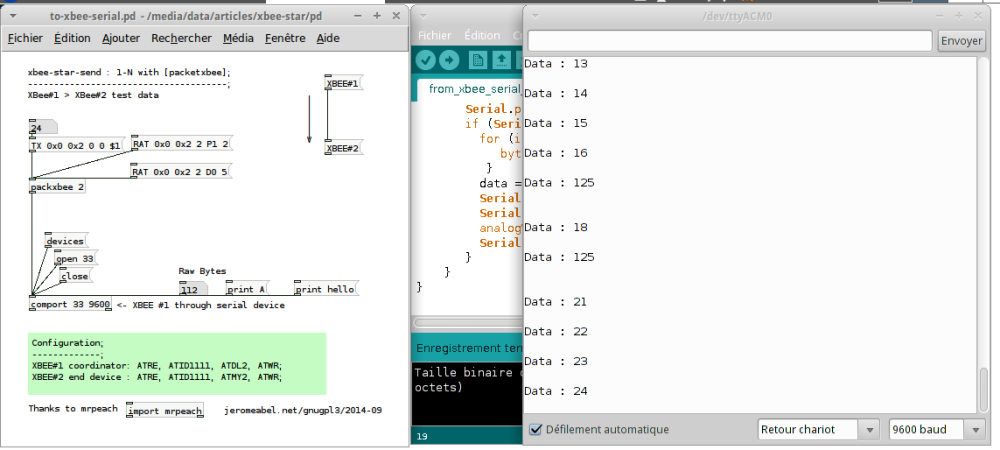Select the comport 33 9600 object
The image size is (1000, 450).
(x=71, y=305)
